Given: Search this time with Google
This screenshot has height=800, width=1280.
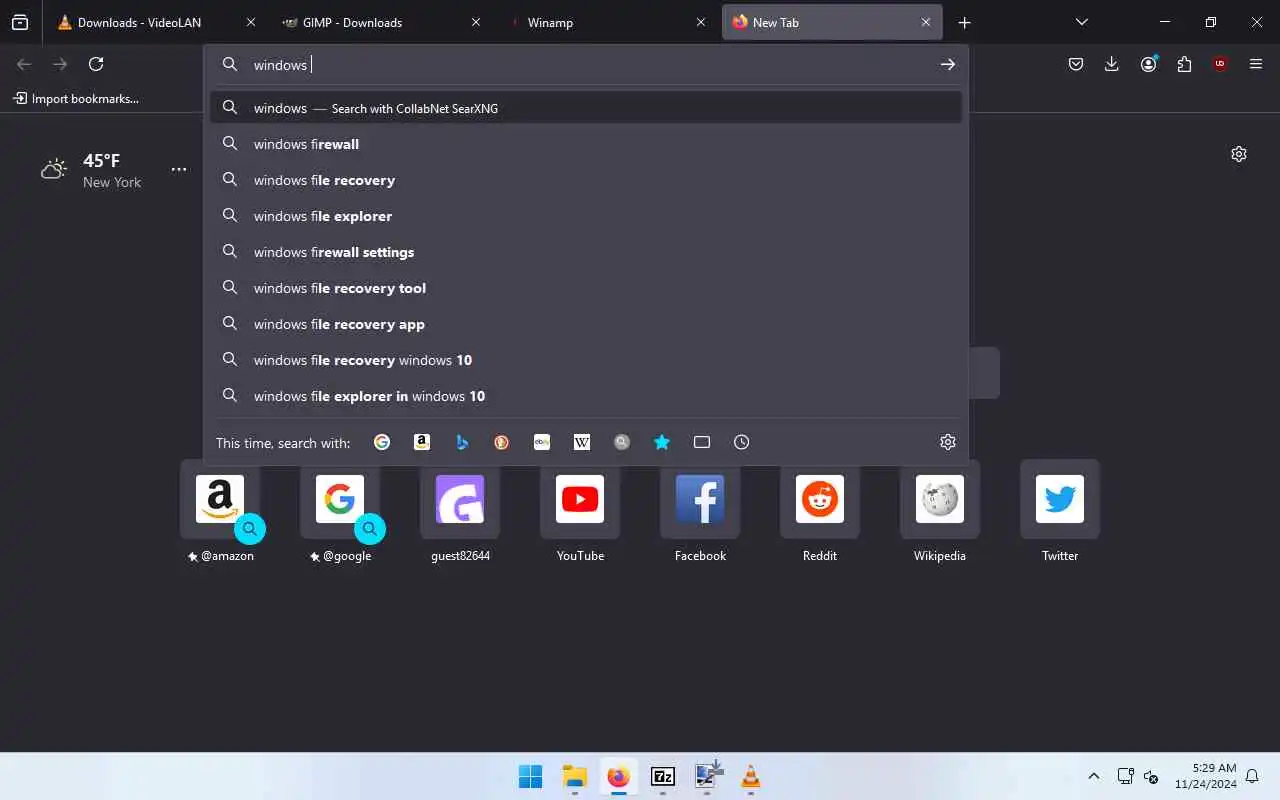Looking at the screenshot, I should 382,442.
